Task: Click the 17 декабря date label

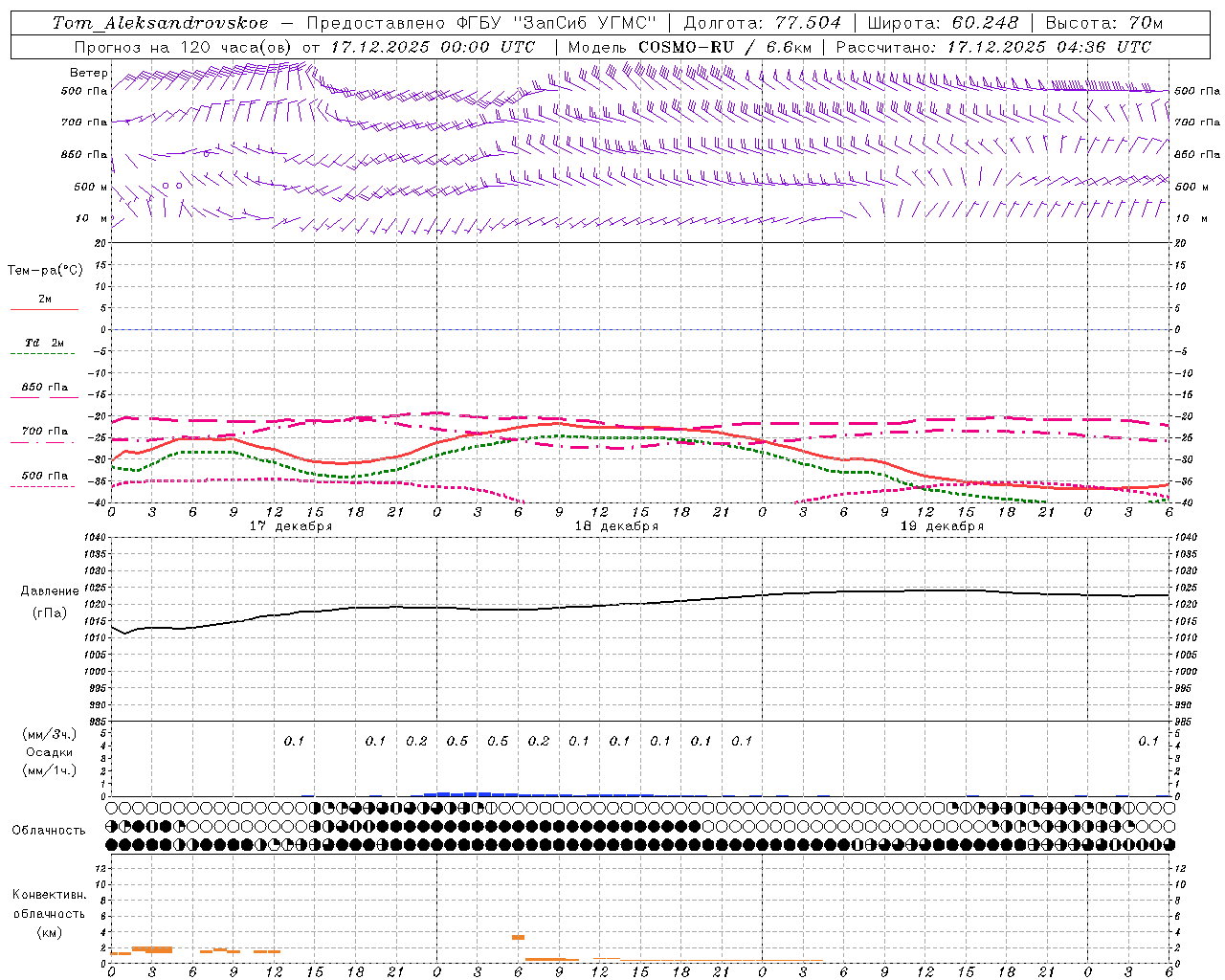Action: click(291, 526)
